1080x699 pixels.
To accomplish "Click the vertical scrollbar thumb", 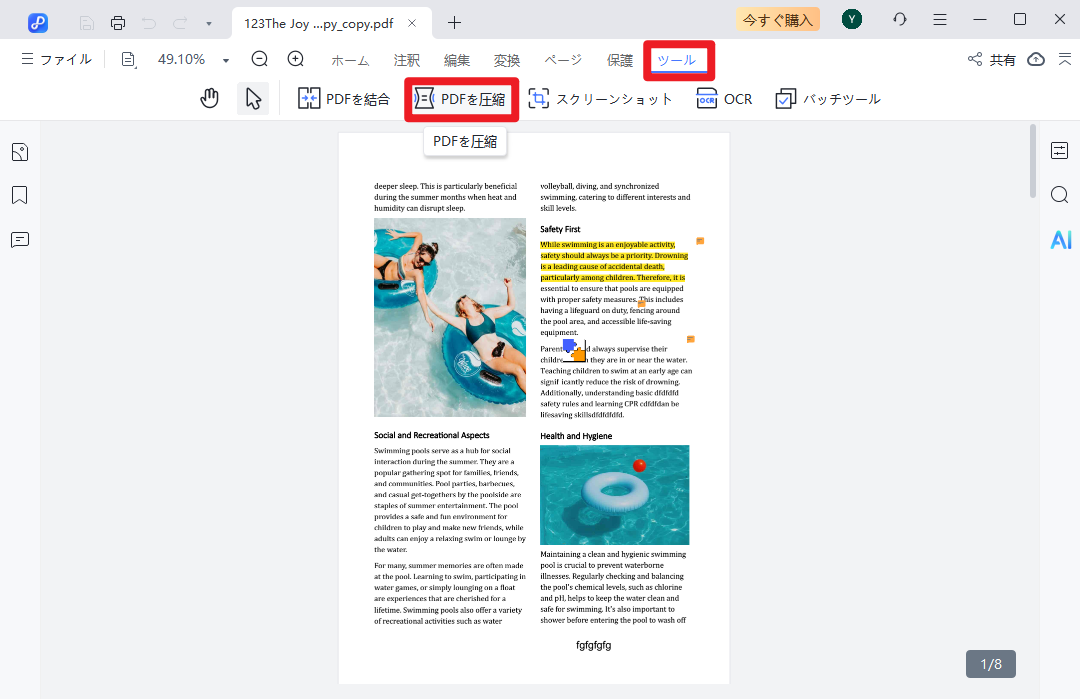I will (x=1033, y=160).
